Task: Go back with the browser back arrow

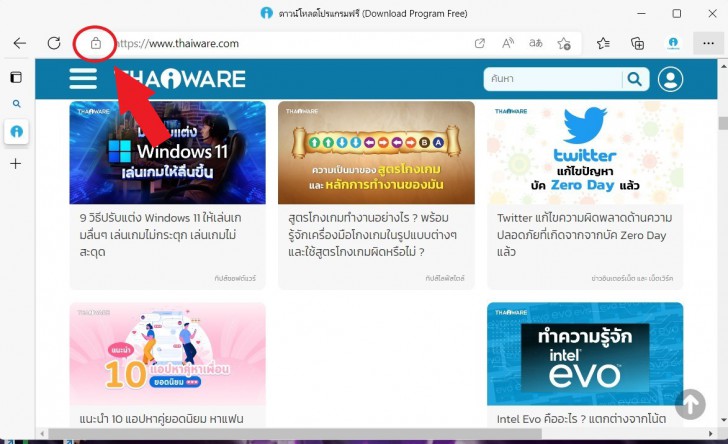Action: point(20,43)
